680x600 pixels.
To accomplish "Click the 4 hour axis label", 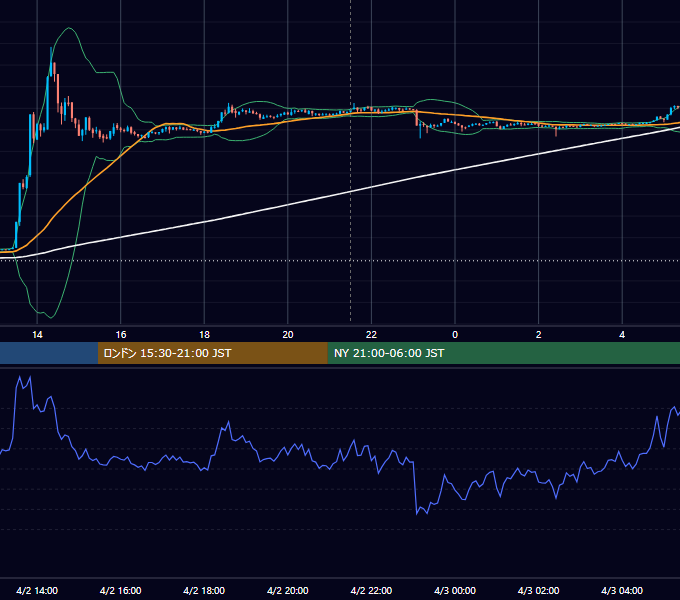I will [622, 335].
